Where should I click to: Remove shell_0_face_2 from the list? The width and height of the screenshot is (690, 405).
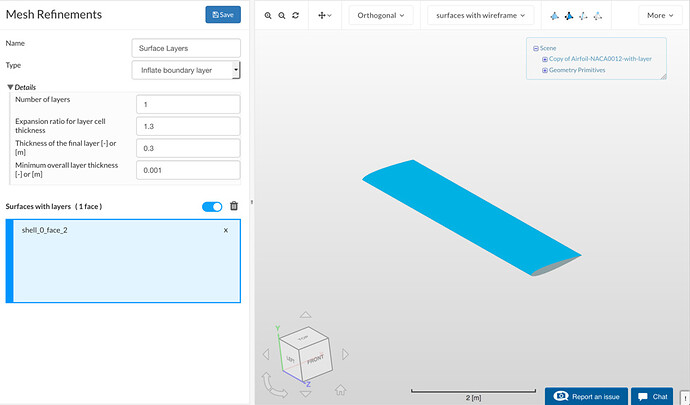click(226, 230)
